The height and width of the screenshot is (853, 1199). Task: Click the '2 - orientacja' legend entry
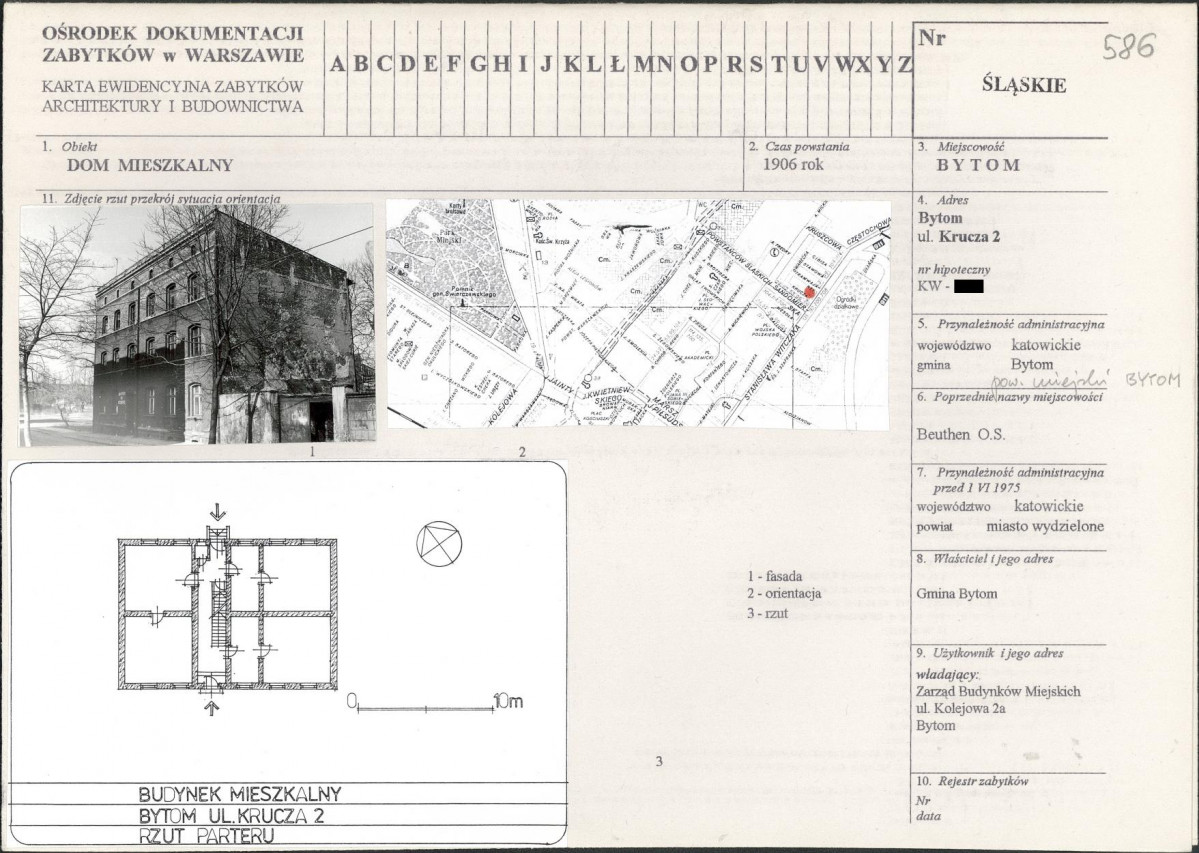784,593
